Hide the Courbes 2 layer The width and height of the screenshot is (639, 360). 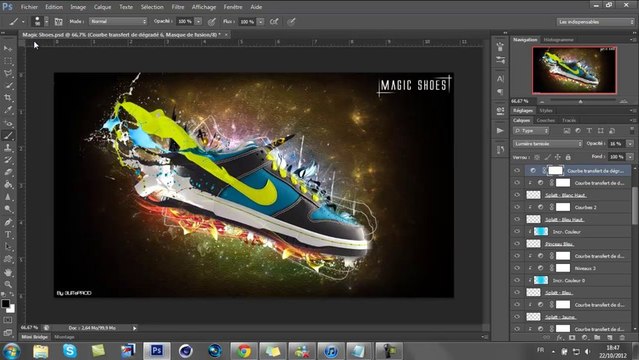517,207
